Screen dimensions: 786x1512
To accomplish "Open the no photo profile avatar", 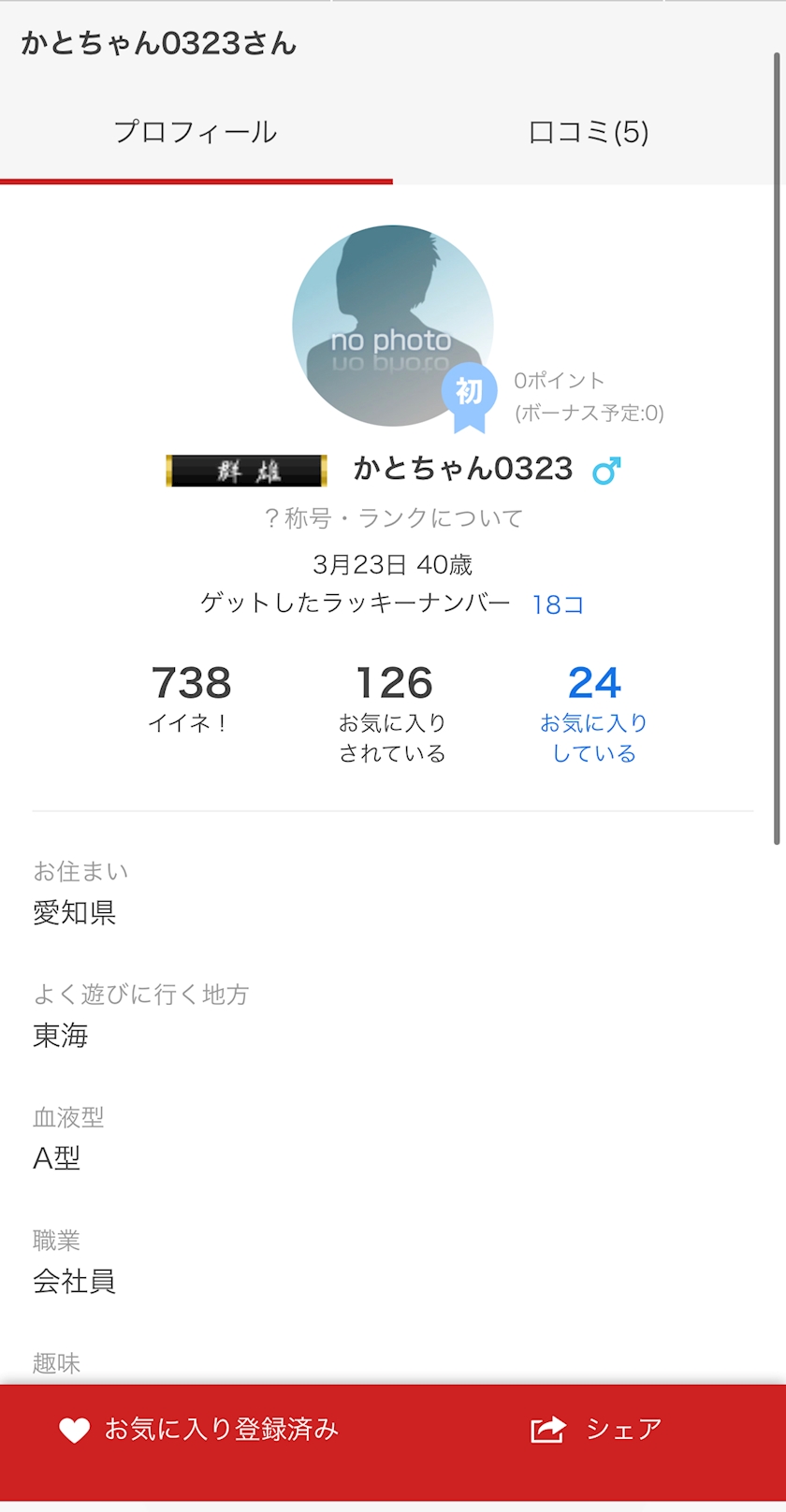I will (392, 325).
